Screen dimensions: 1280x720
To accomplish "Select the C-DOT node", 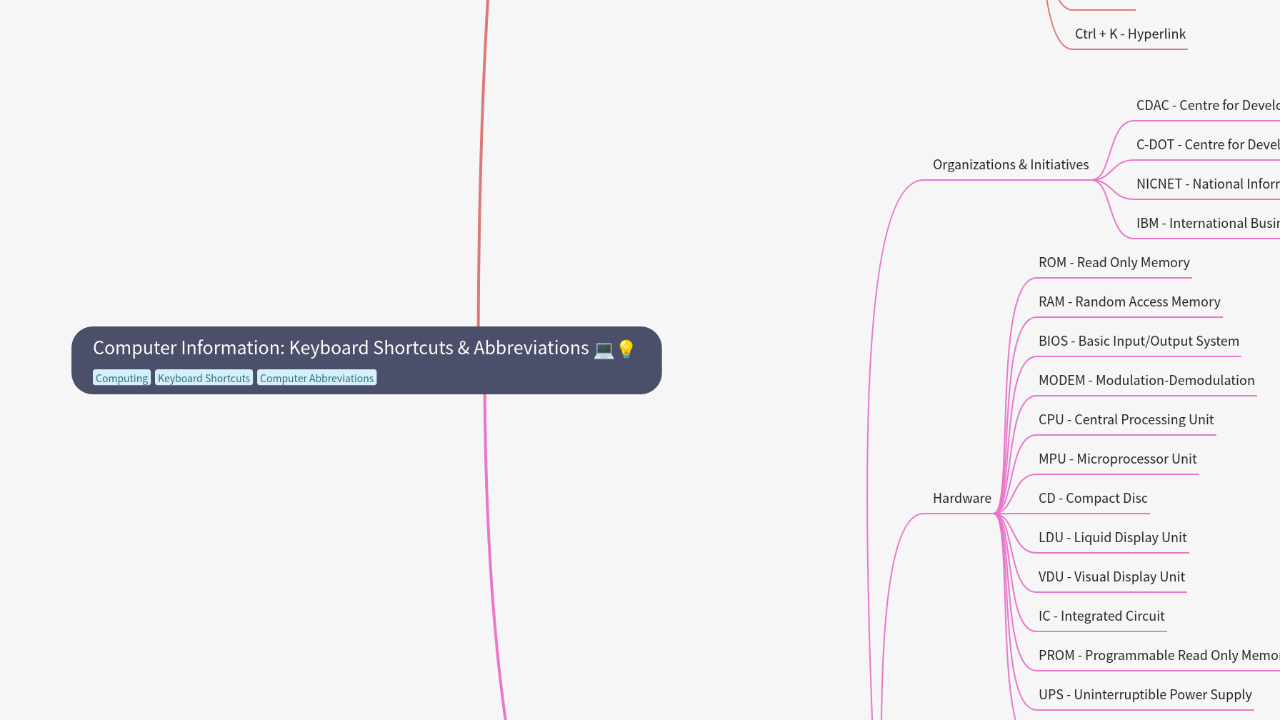I will 1208,144.
